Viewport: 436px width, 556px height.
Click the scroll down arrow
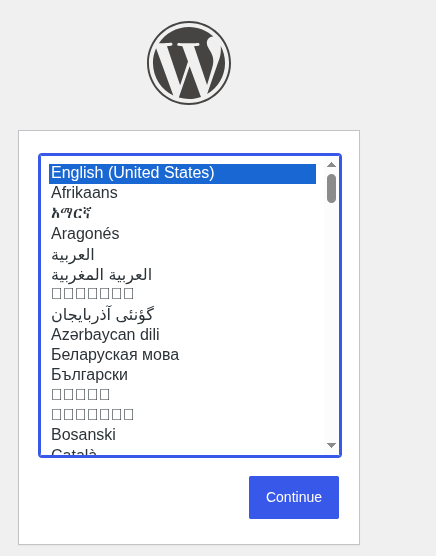point(331,445)
